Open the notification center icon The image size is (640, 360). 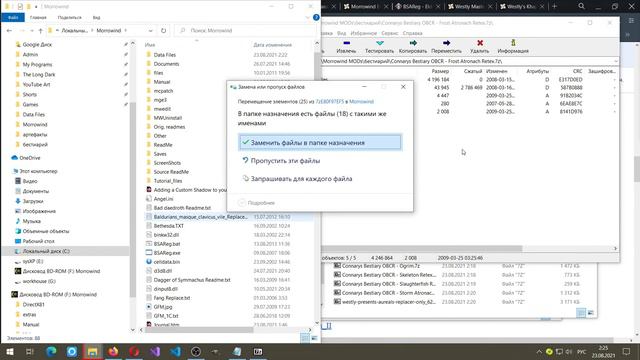[x=627, y=351]
